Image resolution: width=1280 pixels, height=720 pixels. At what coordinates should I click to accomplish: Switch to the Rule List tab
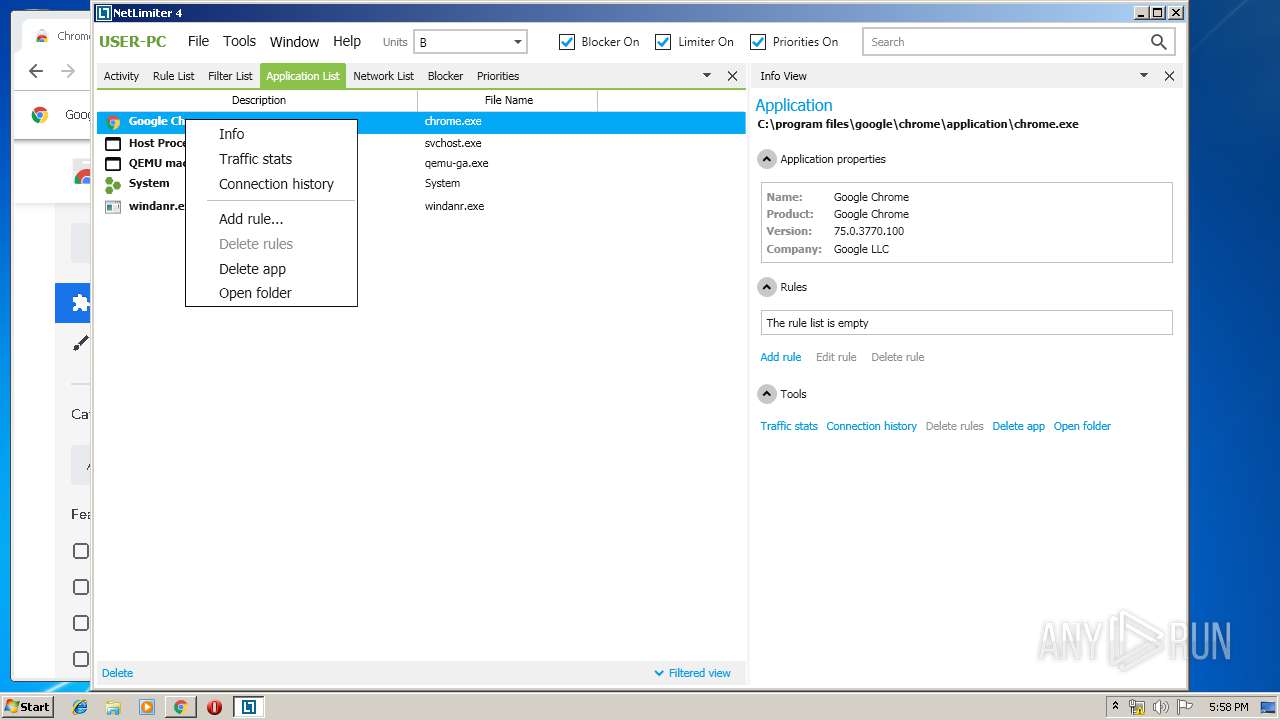174,76
